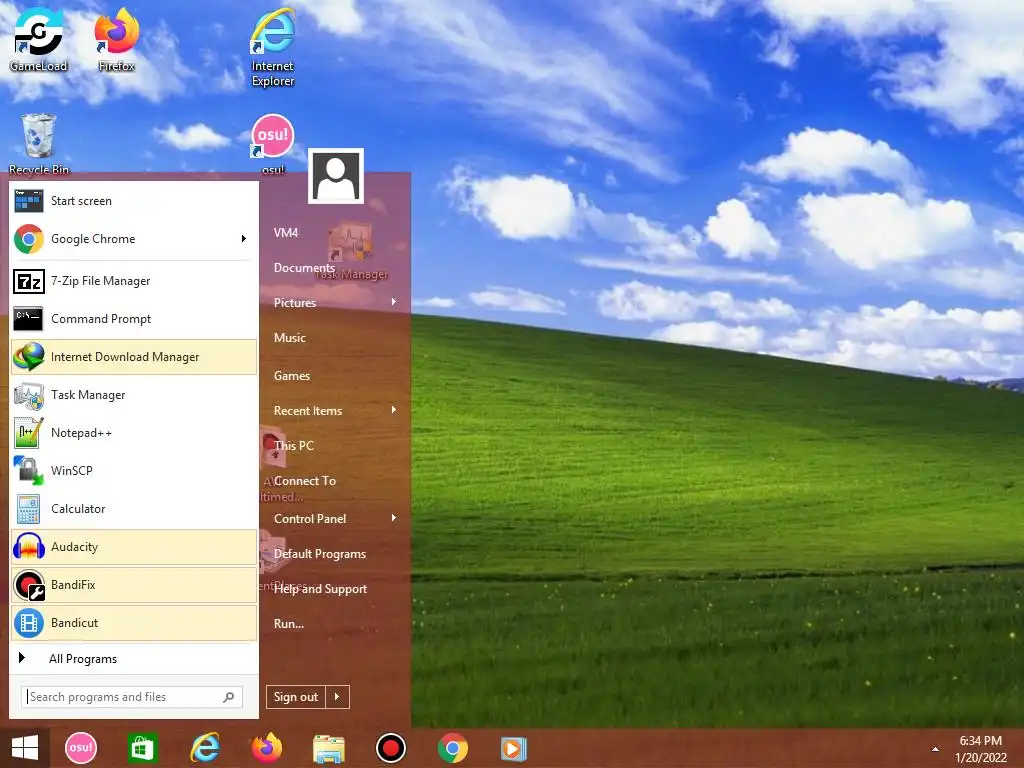Click the Sign out button
Viewport: 1024px width, 768px height.
coord(296,697)
